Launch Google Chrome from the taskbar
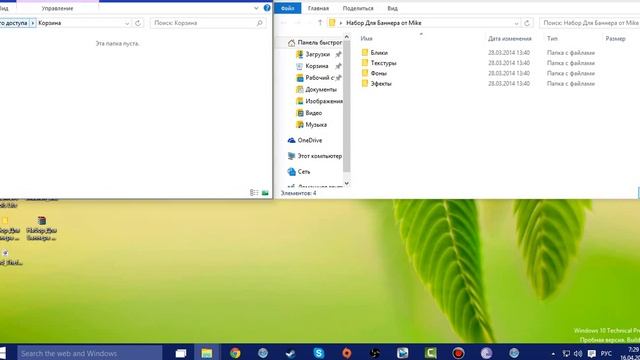The image size is (640, 360). [x=235, y=353]
